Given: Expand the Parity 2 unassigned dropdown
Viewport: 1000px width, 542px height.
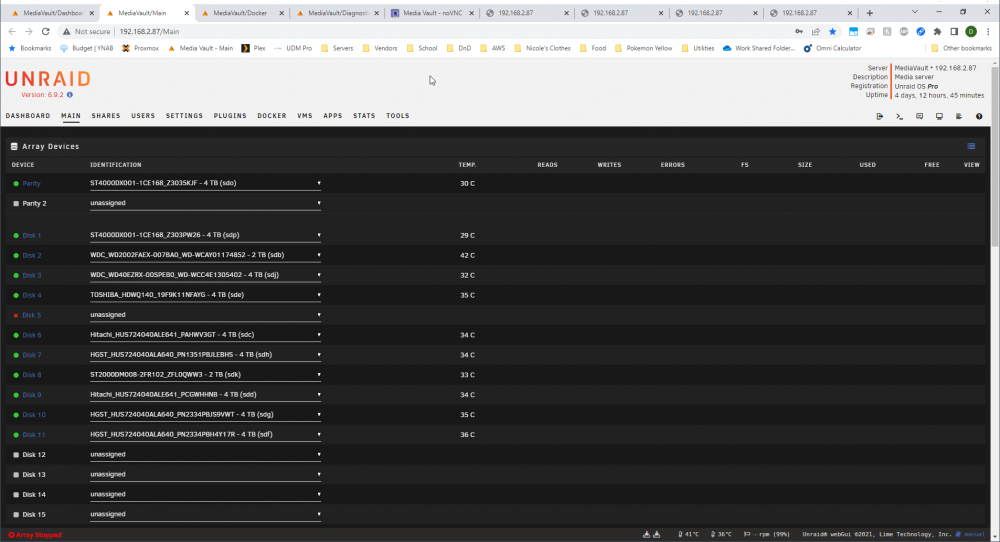Looking at the screenshot, I should point(205,203).
